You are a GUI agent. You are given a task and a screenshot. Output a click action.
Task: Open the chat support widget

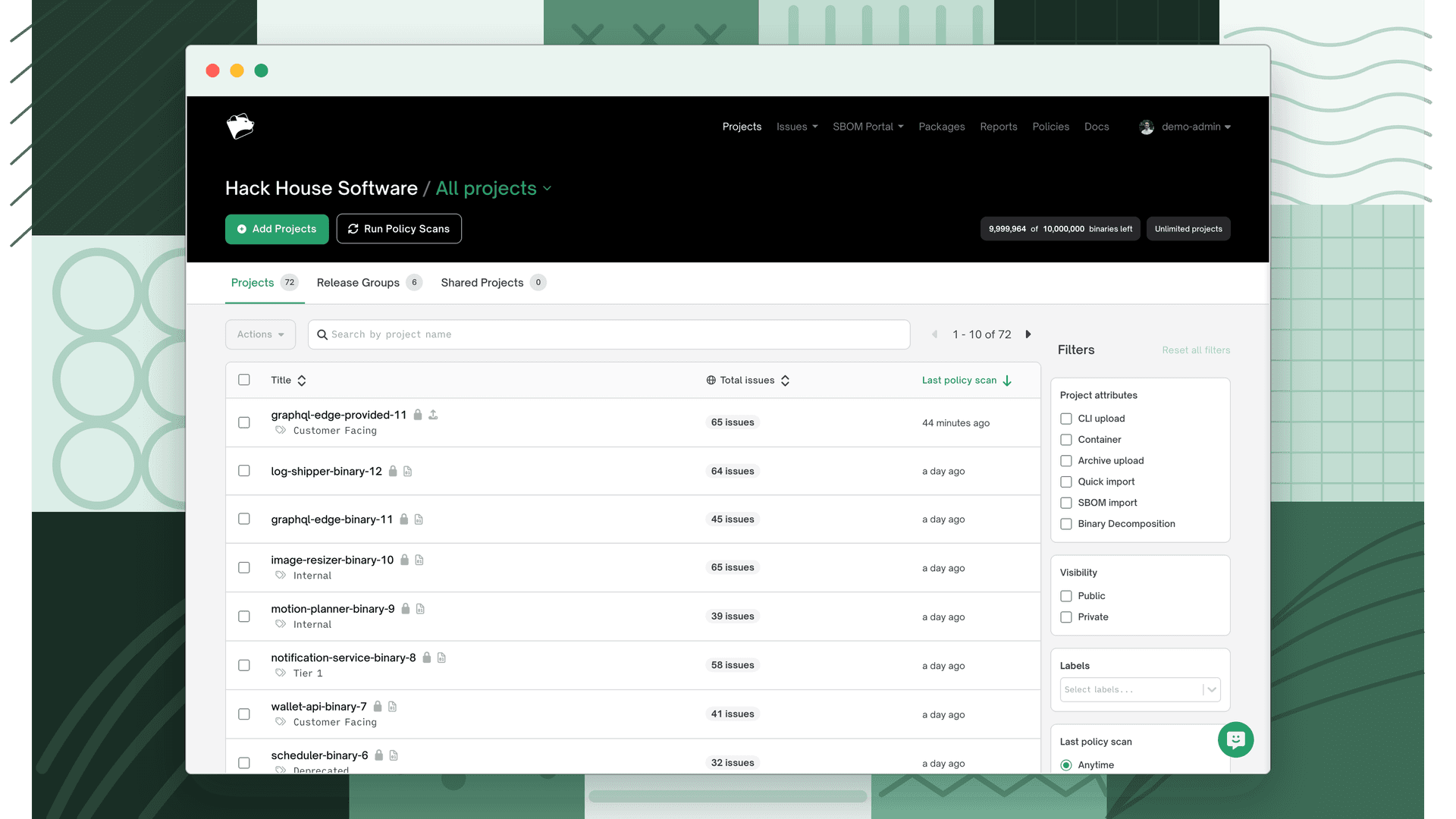coord(1236,739)
